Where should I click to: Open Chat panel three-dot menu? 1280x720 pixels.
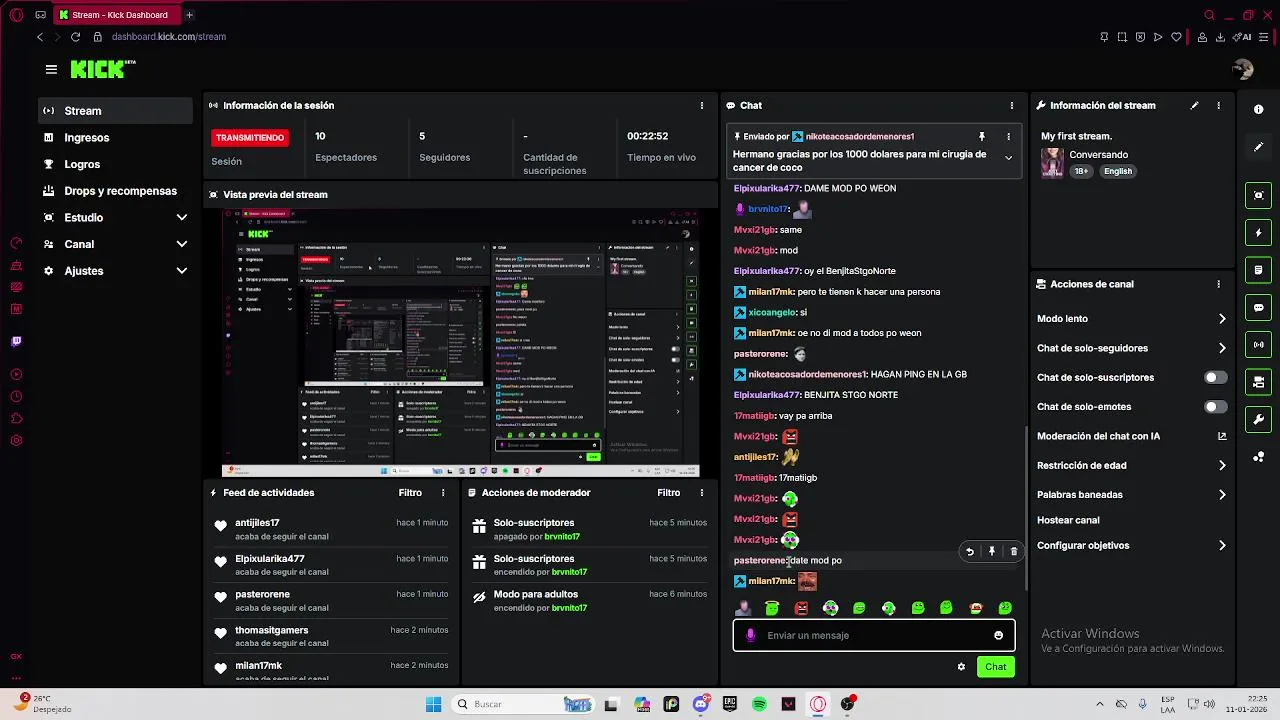[1011, 105]
